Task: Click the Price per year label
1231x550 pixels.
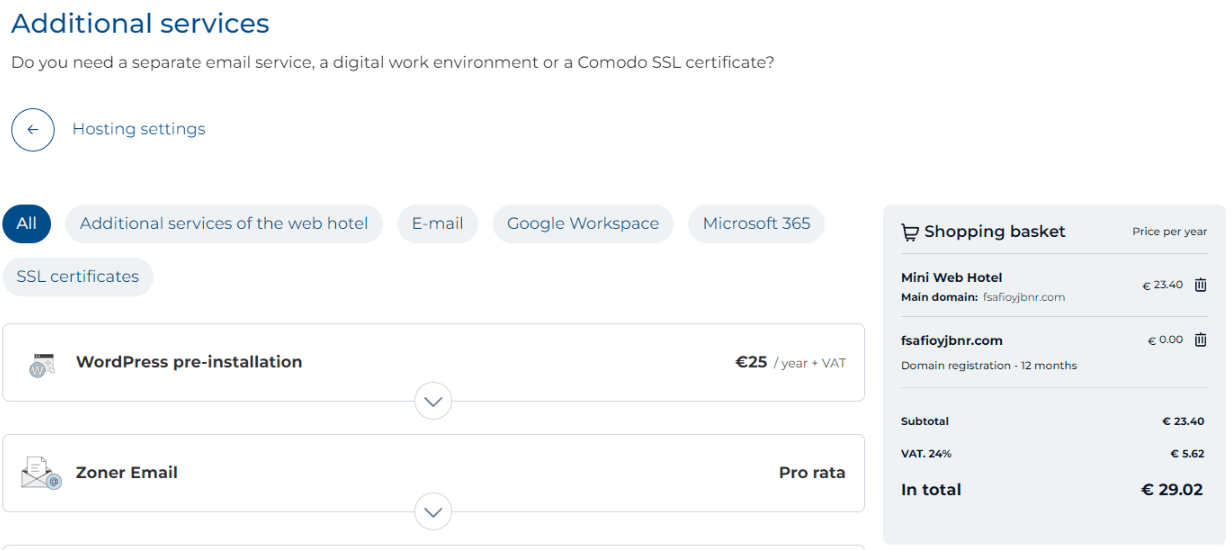Action: pos(1170,232)
